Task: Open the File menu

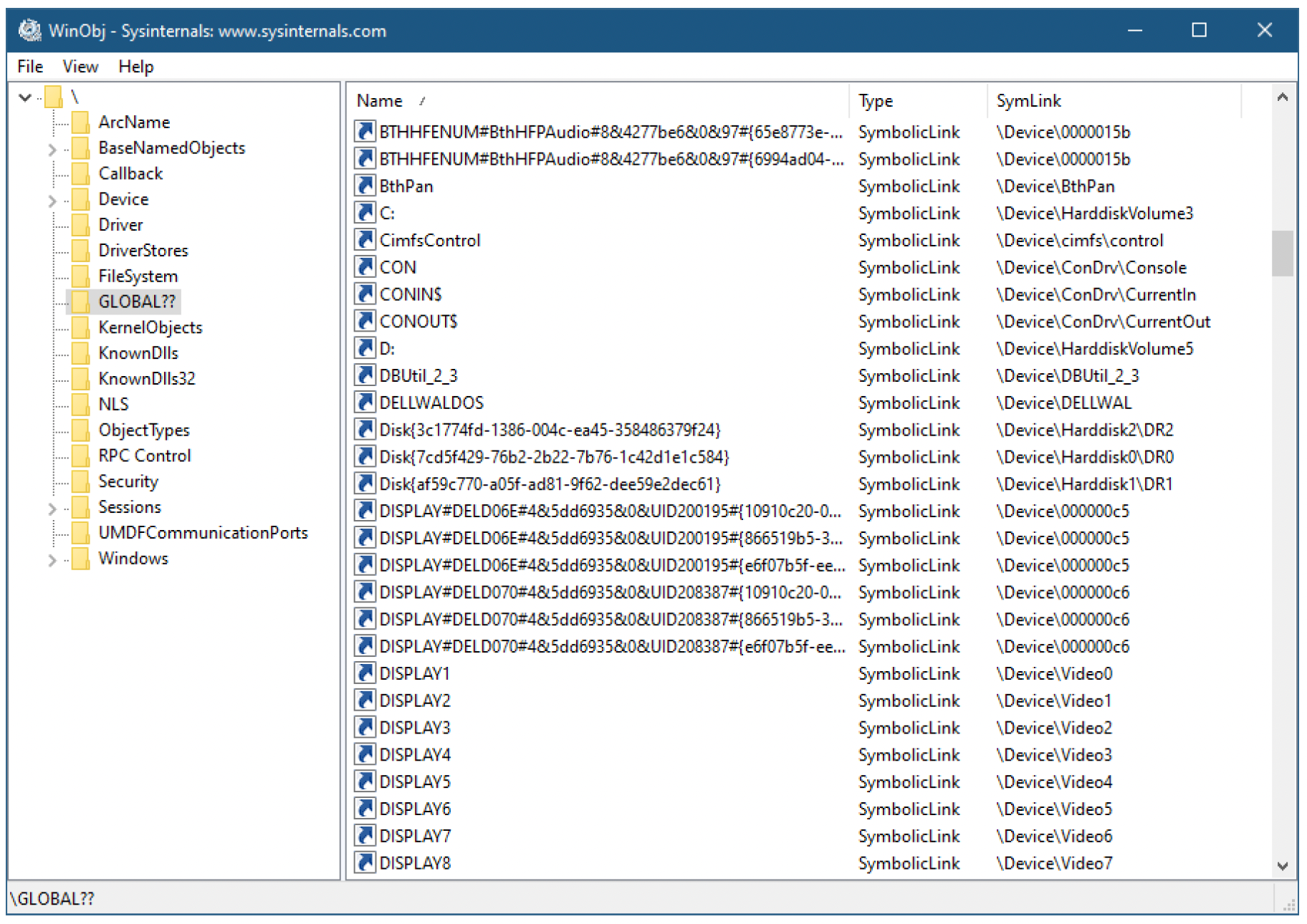Action: pyautogui.click(x=30, y=67)
